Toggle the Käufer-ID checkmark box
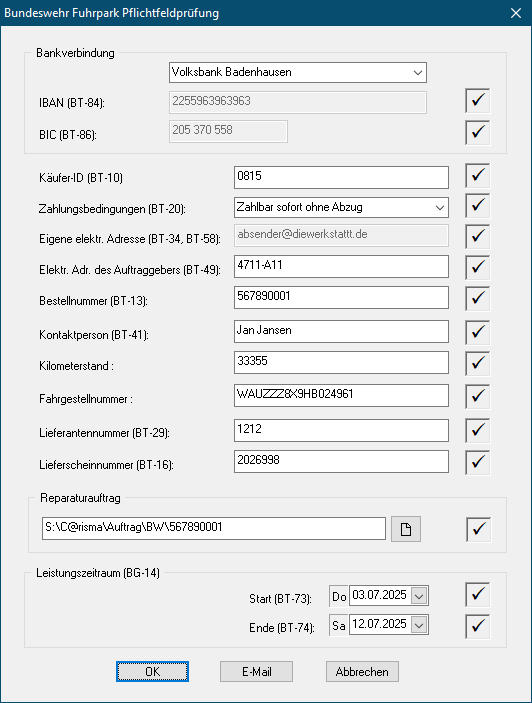532x703 pixels. pos(477,175)
